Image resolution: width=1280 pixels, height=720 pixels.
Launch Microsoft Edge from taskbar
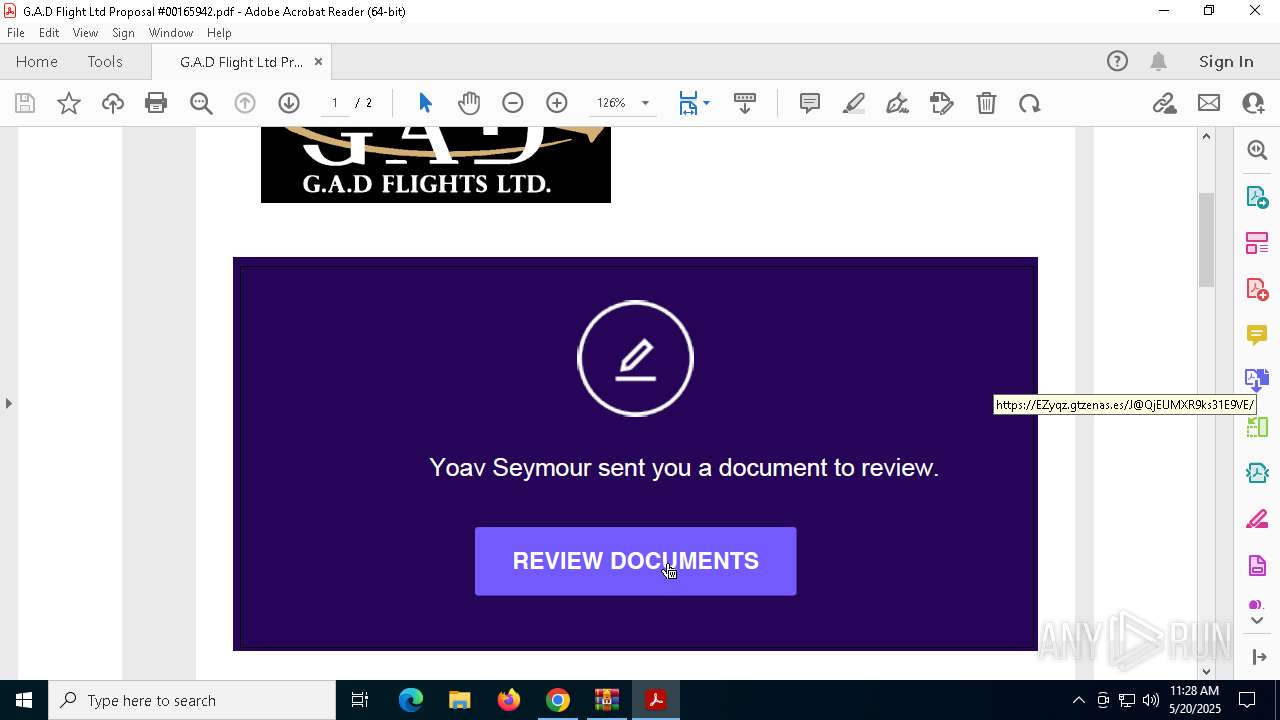pyautogui.click(x=411, y=700)
